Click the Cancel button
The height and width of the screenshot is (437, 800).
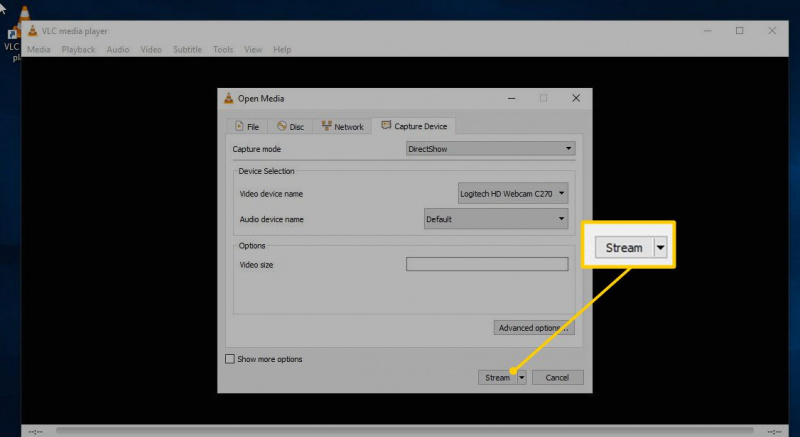(x=557, y=378)
